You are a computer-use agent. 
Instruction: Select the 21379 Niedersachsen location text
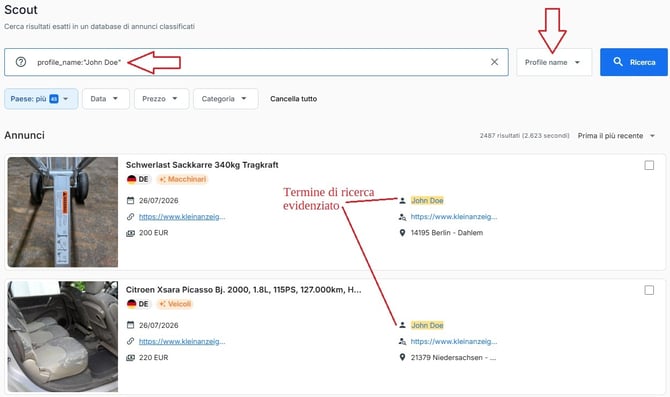coord(453,358)
